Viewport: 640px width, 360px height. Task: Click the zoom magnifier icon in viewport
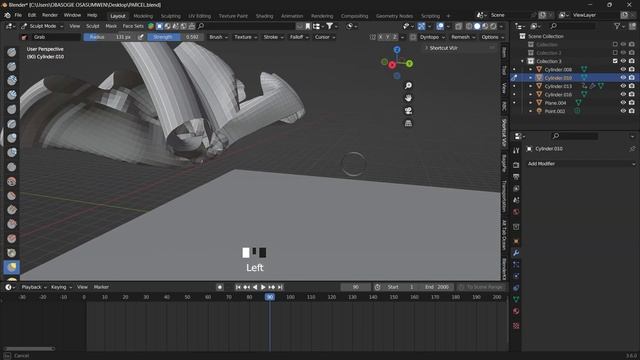(x=408, y=86)
